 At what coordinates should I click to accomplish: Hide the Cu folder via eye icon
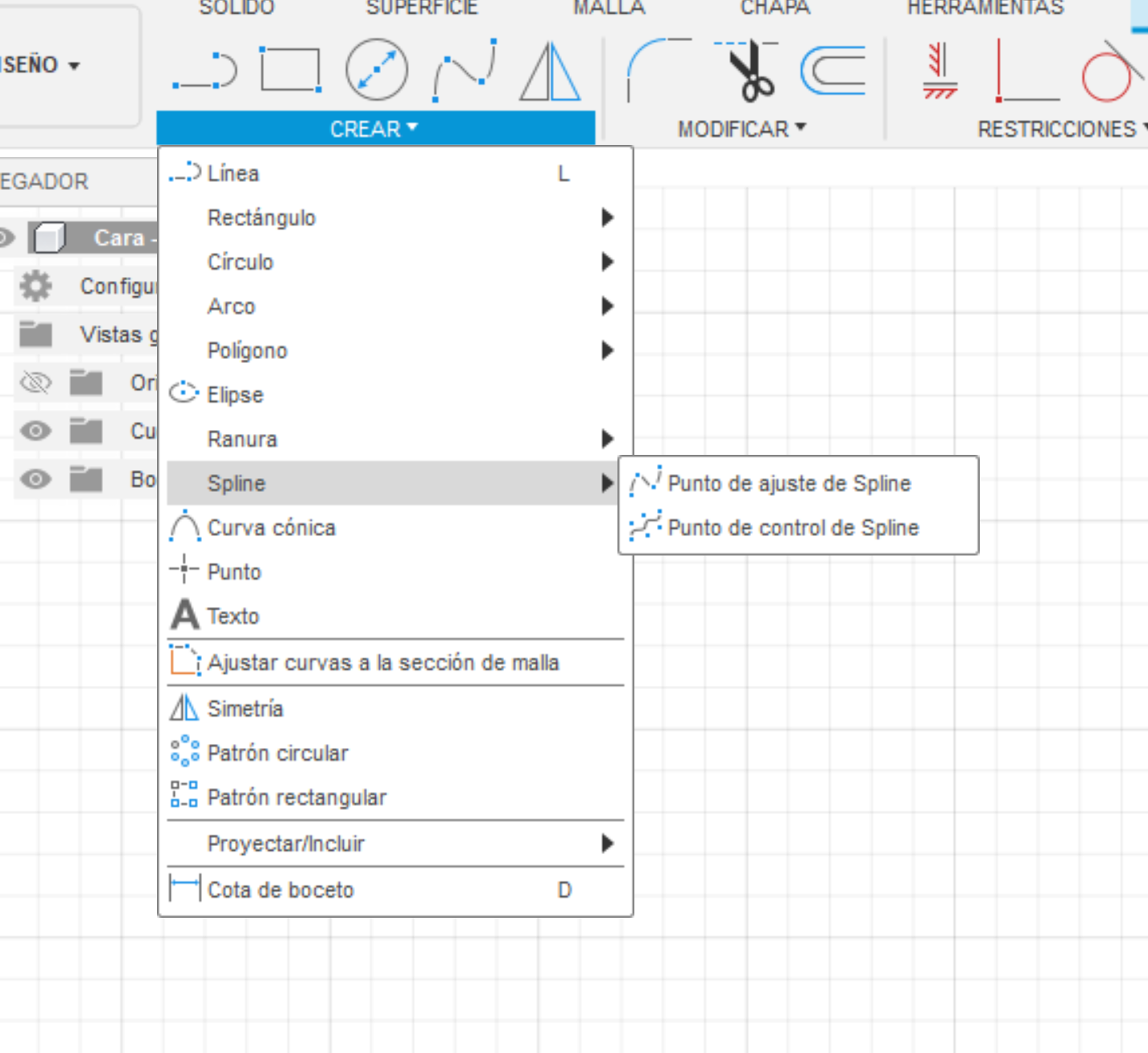[35, 431]
